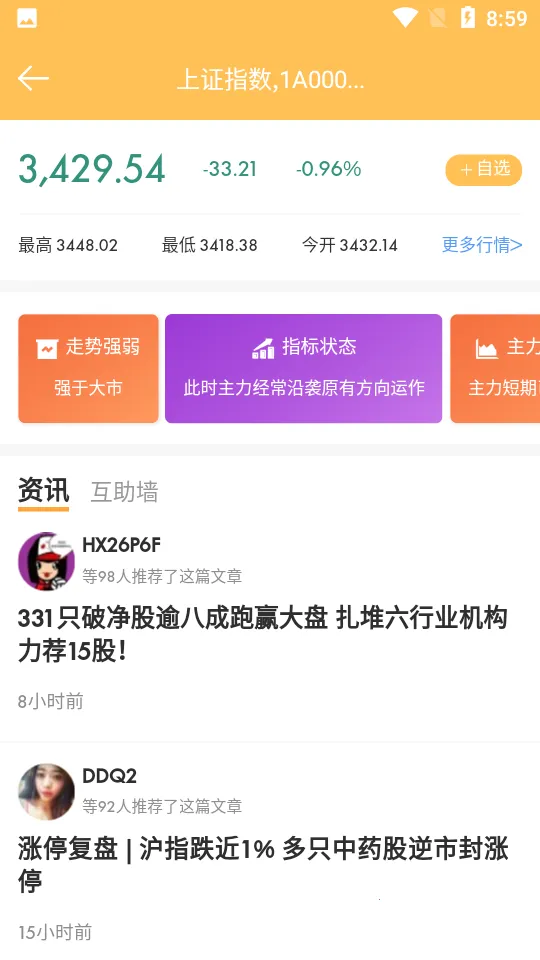Tap the back arrow icon

coord(33,78)
